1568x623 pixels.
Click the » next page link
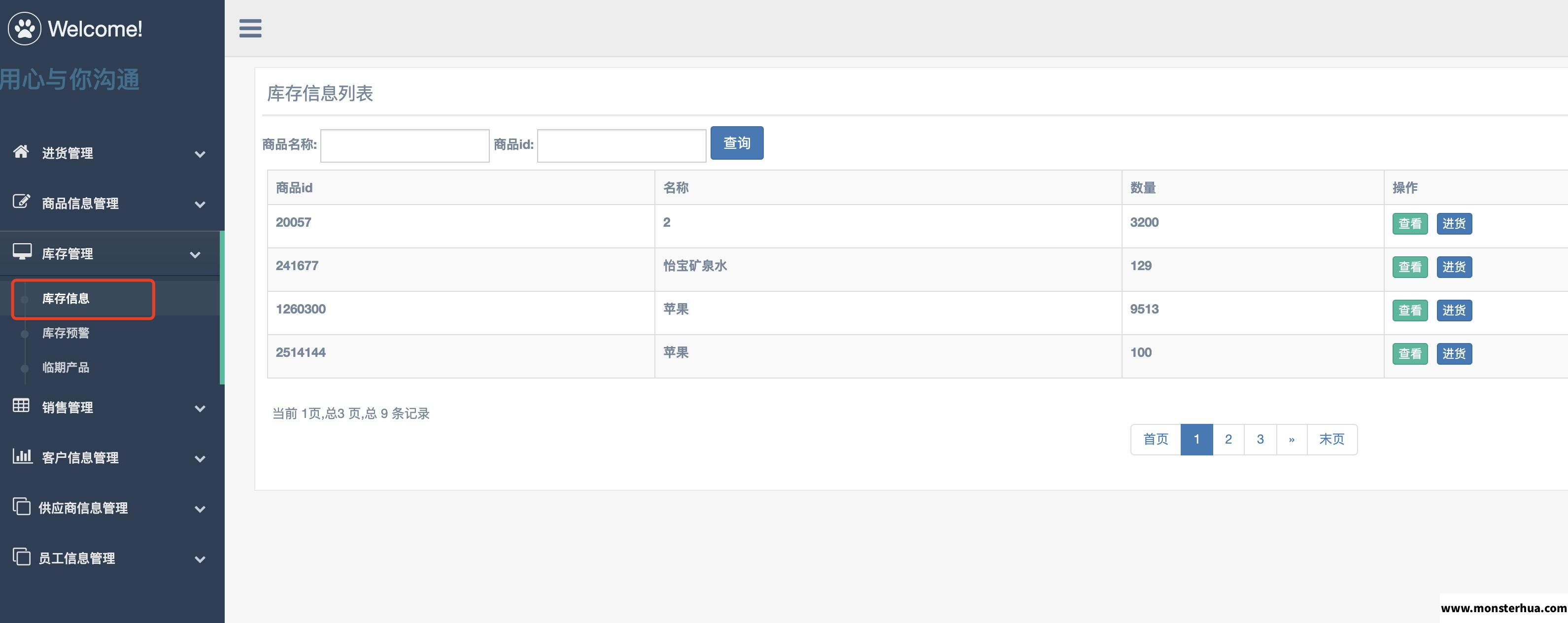pyautogui.click(x=1292, y=439)
